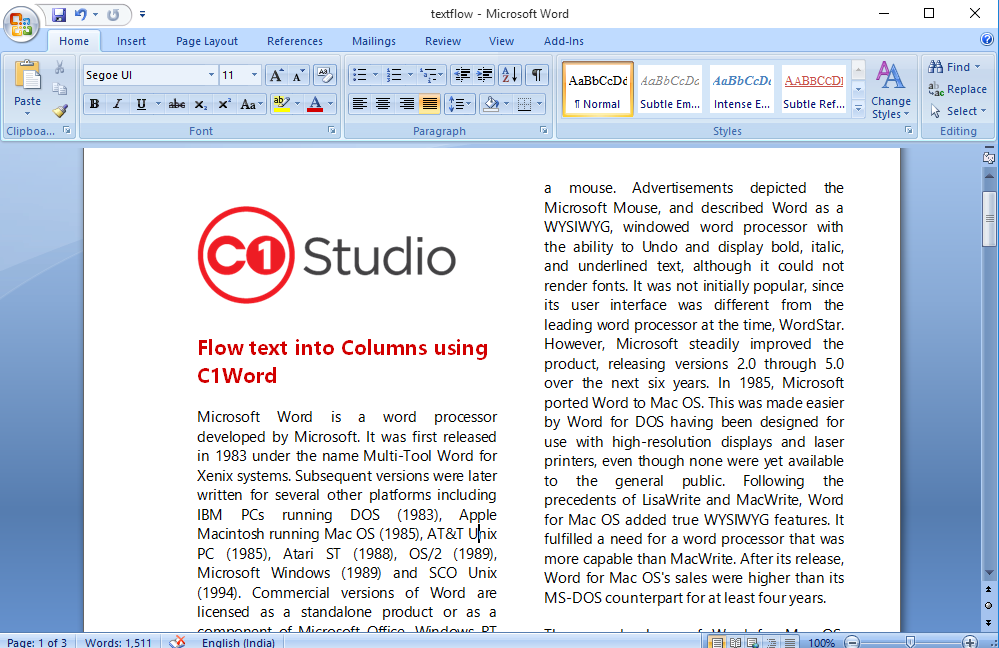Image resolution: width=999 pixels, height=648 pixels.
Task: Decrease the paragraph indent
Action: pyautogui.click(x=461, y=75)
